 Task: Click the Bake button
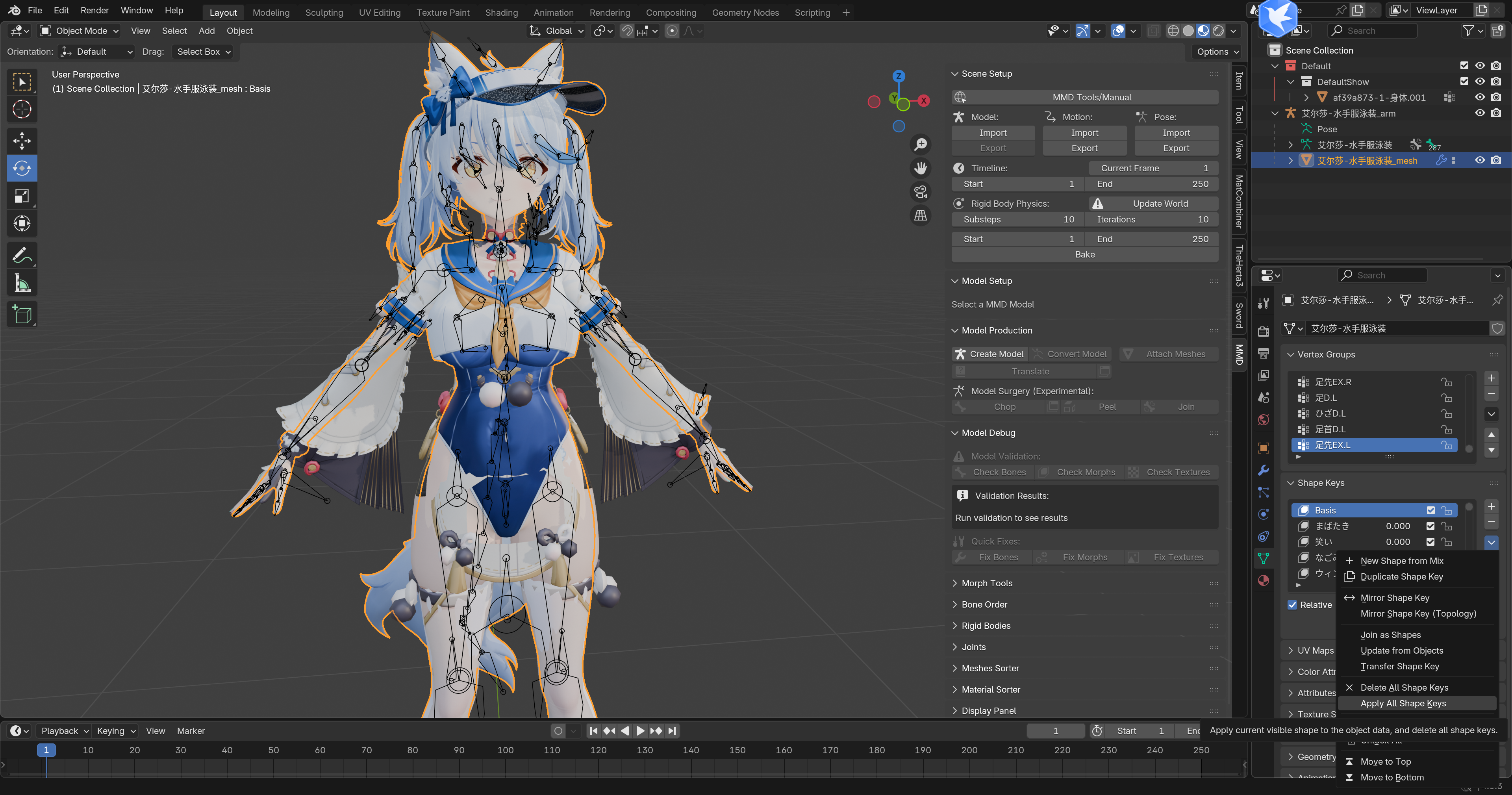click(1085, 254)
